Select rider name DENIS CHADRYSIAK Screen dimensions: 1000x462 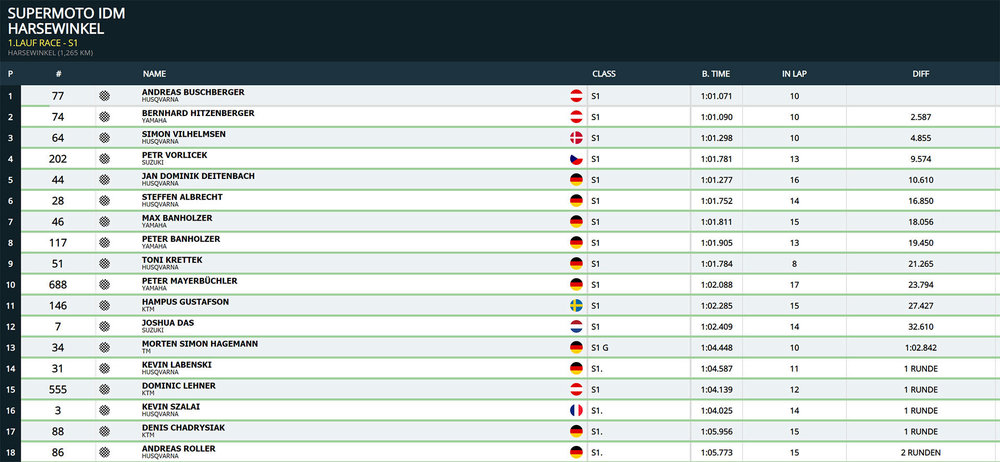click(x=182, y=428)
